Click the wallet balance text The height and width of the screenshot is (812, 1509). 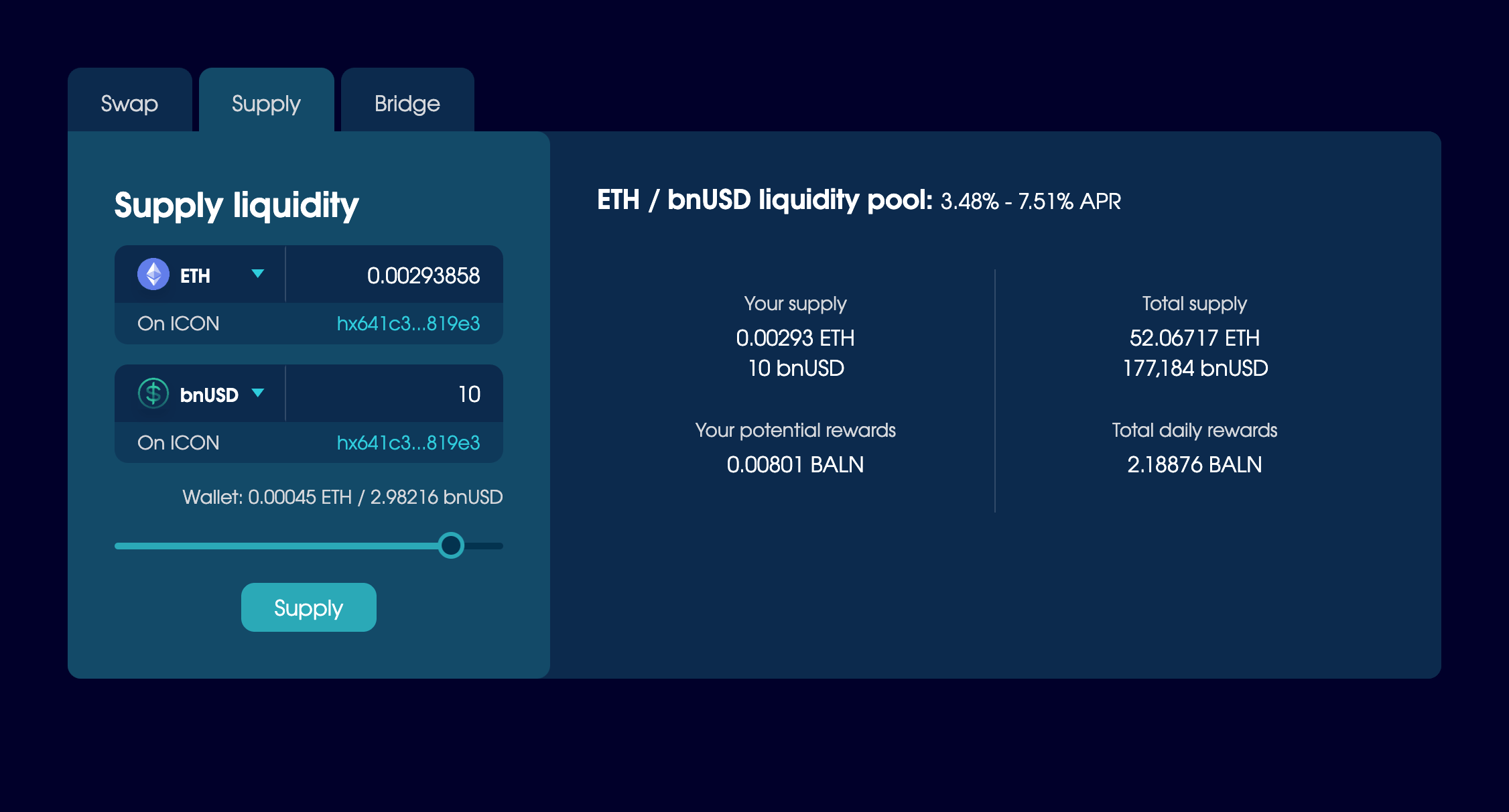(342, 497)
